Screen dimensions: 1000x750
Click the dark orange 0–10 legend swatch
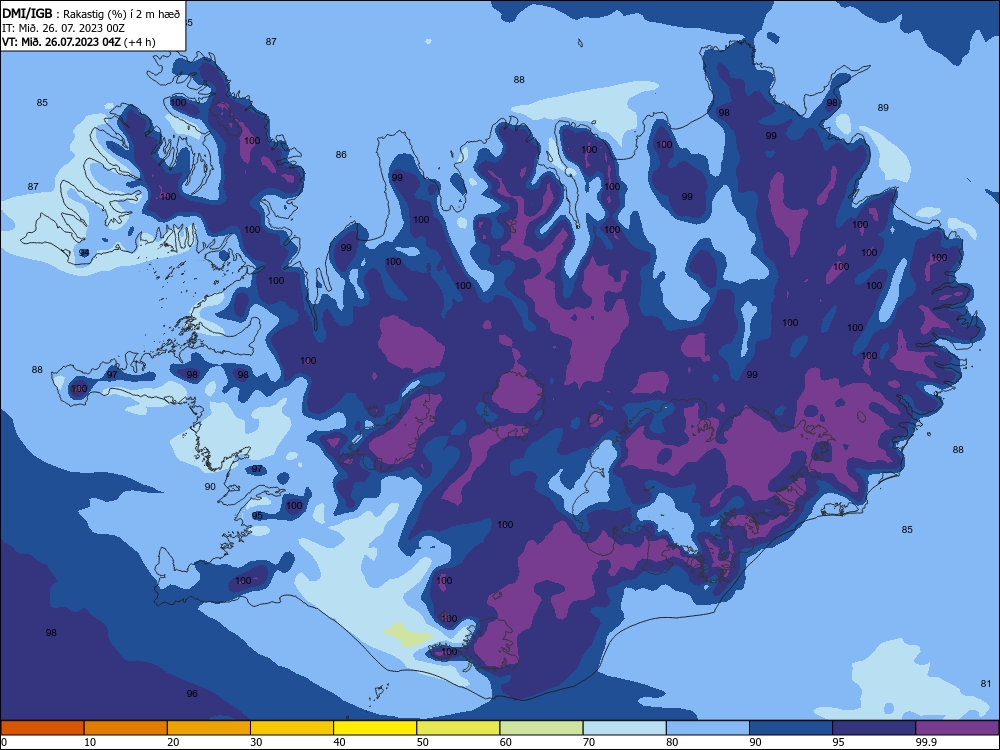pos(42,728)
